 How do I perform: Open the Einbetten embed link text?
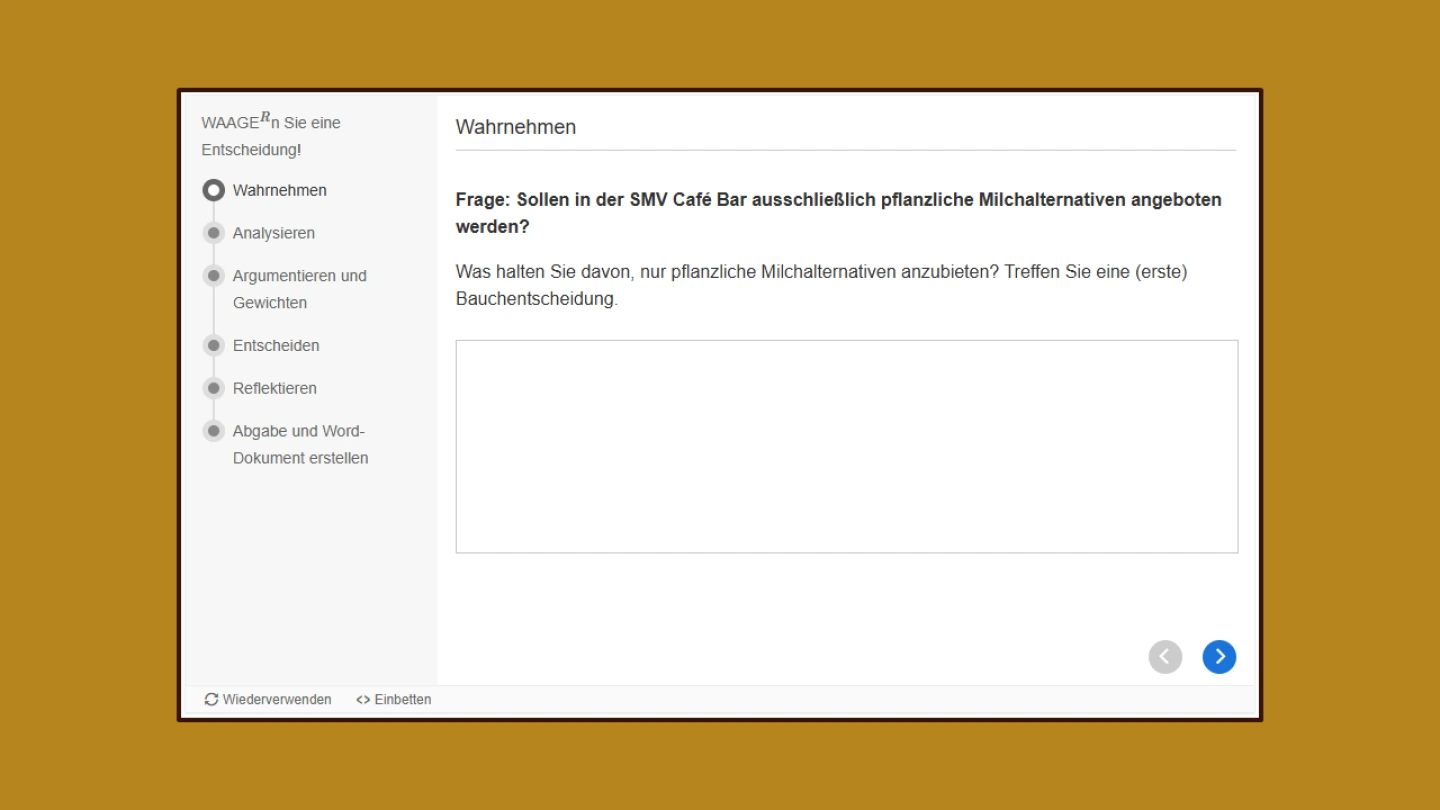[x=403, y=699]
